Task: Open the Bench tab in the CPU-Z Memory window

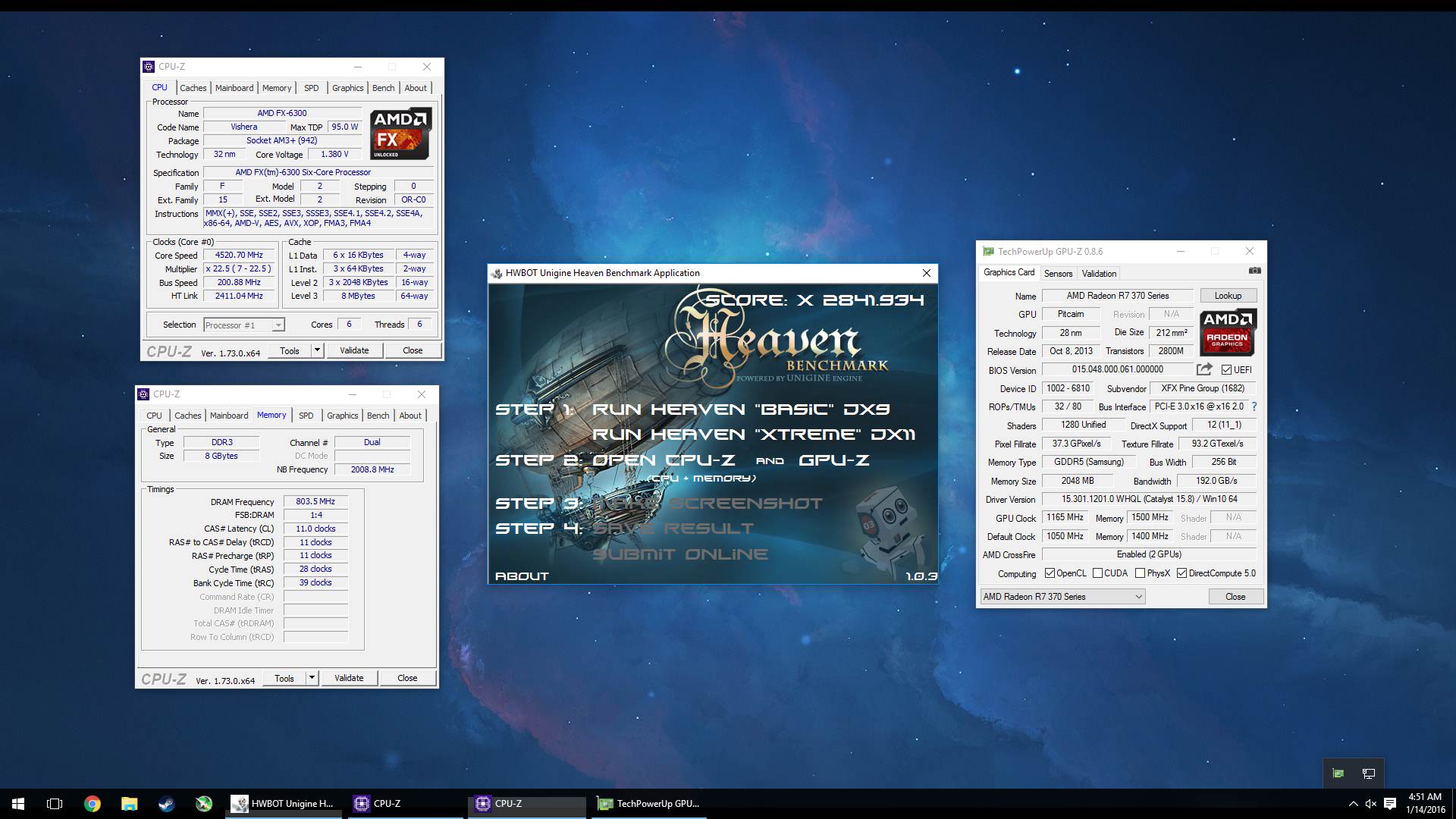Action: coord(378,416)
